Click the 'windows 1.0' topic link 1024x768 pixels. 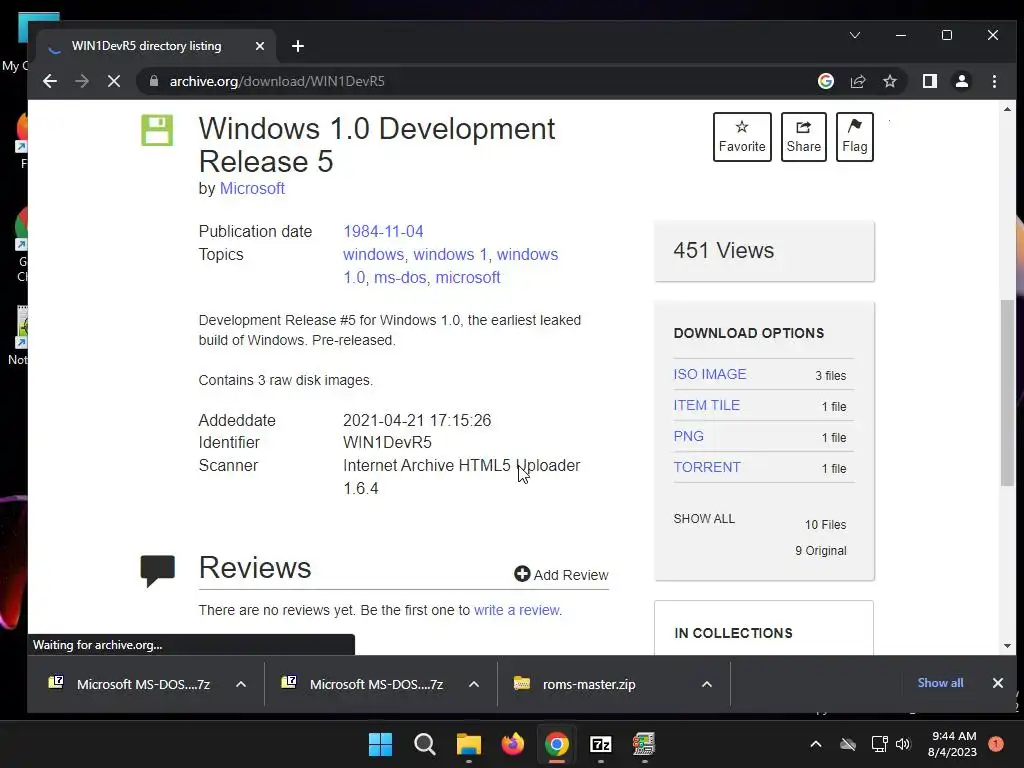(x=451, y=266)
